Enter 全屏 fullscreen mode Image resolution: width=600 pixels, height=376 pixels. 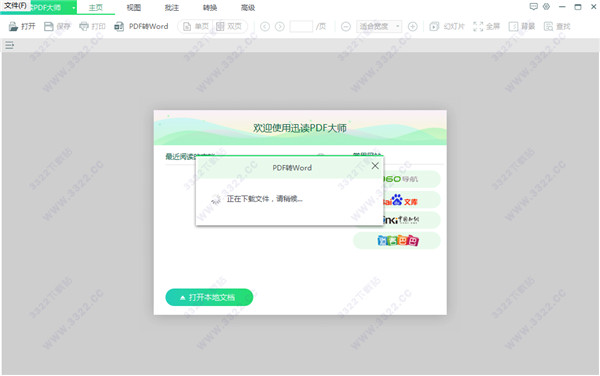(486, 26)
